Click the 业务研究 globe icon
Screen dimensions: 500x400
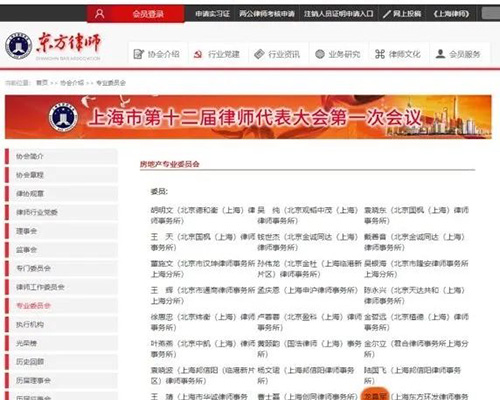tap(320, 54)
